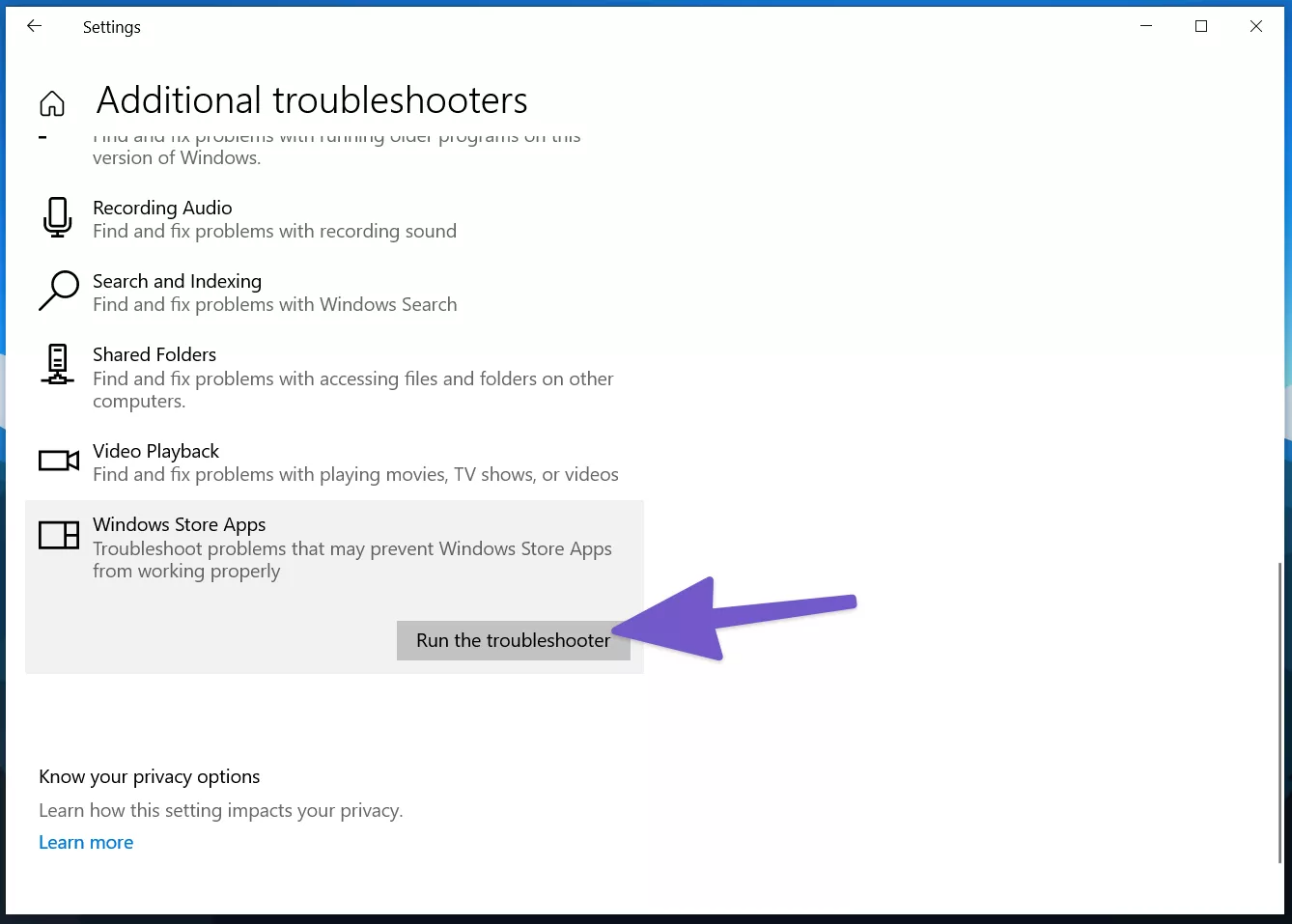Close the Settings window
The height and width of the screenshot is (924, 1292).
click(x=1256, y=26)
